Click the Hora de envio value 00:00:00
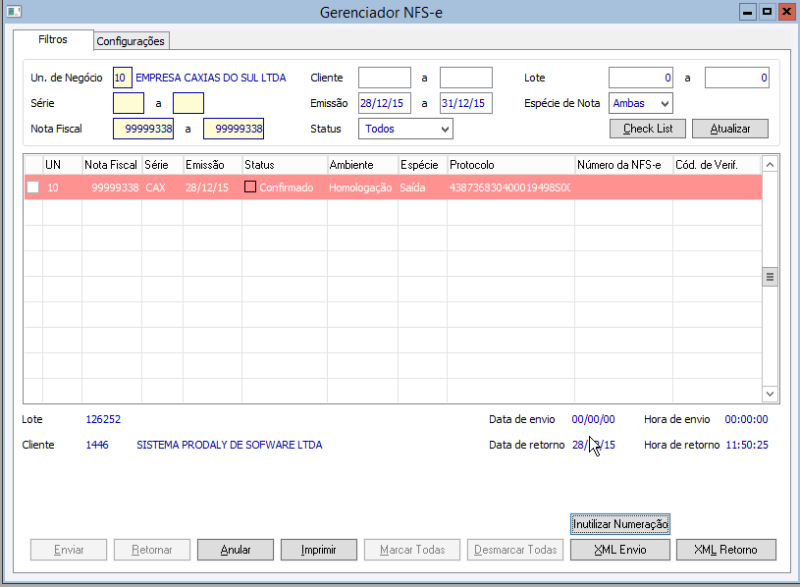800x587 pixels. tap(746, 419)
